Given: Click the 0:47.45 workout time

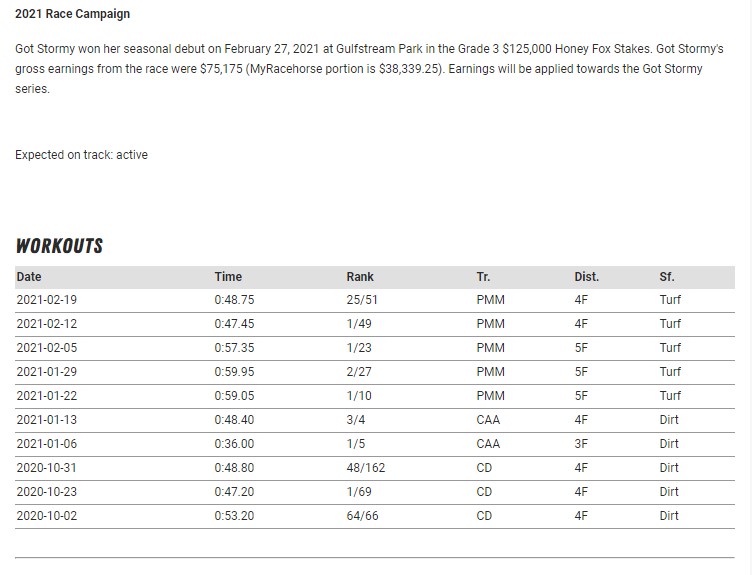Looking at the screenshot, I should coord(234,324).
